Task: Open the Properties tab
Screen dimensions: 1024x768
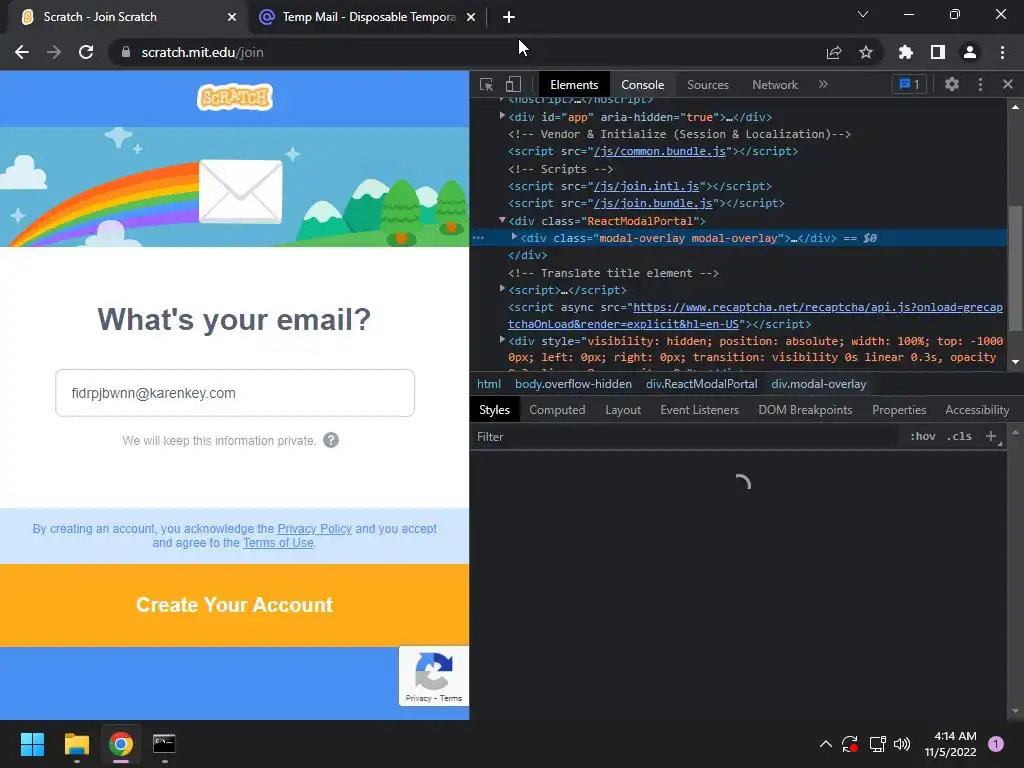Action: pyautogui.click(x=899, y=409)
